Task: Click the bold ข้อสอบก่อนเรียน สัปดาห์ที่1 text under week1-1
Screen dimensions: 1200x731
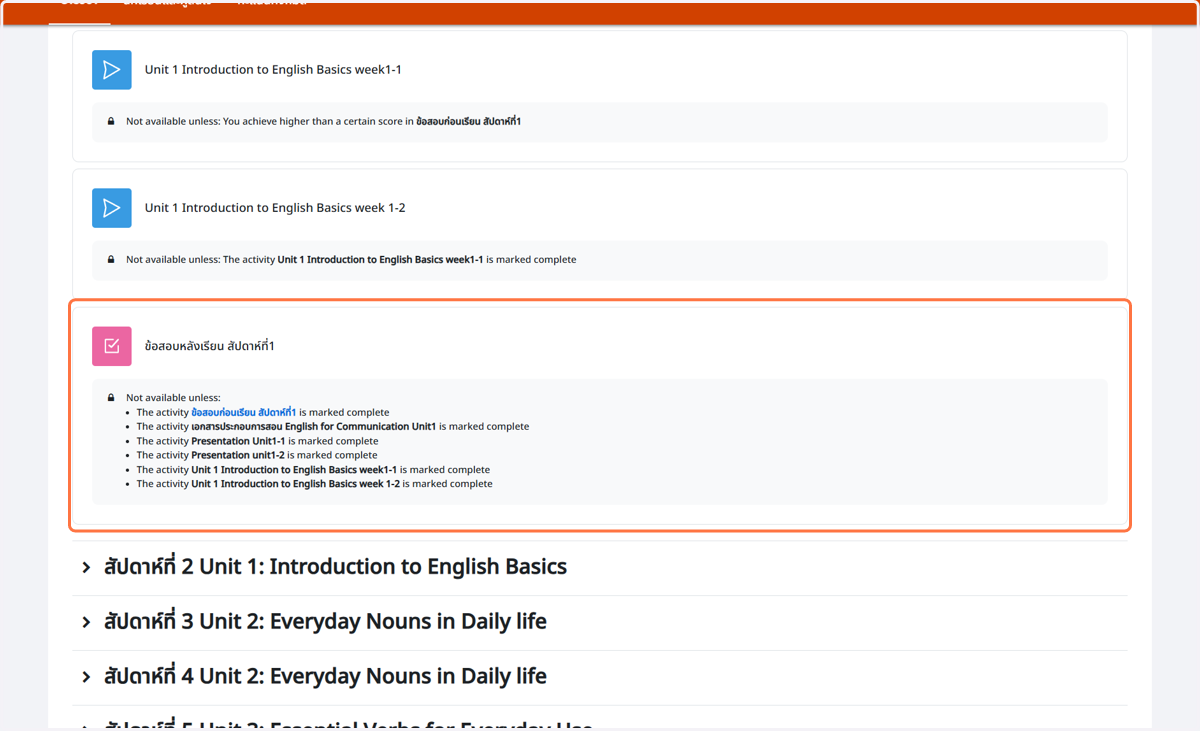Action: (469, 122)
